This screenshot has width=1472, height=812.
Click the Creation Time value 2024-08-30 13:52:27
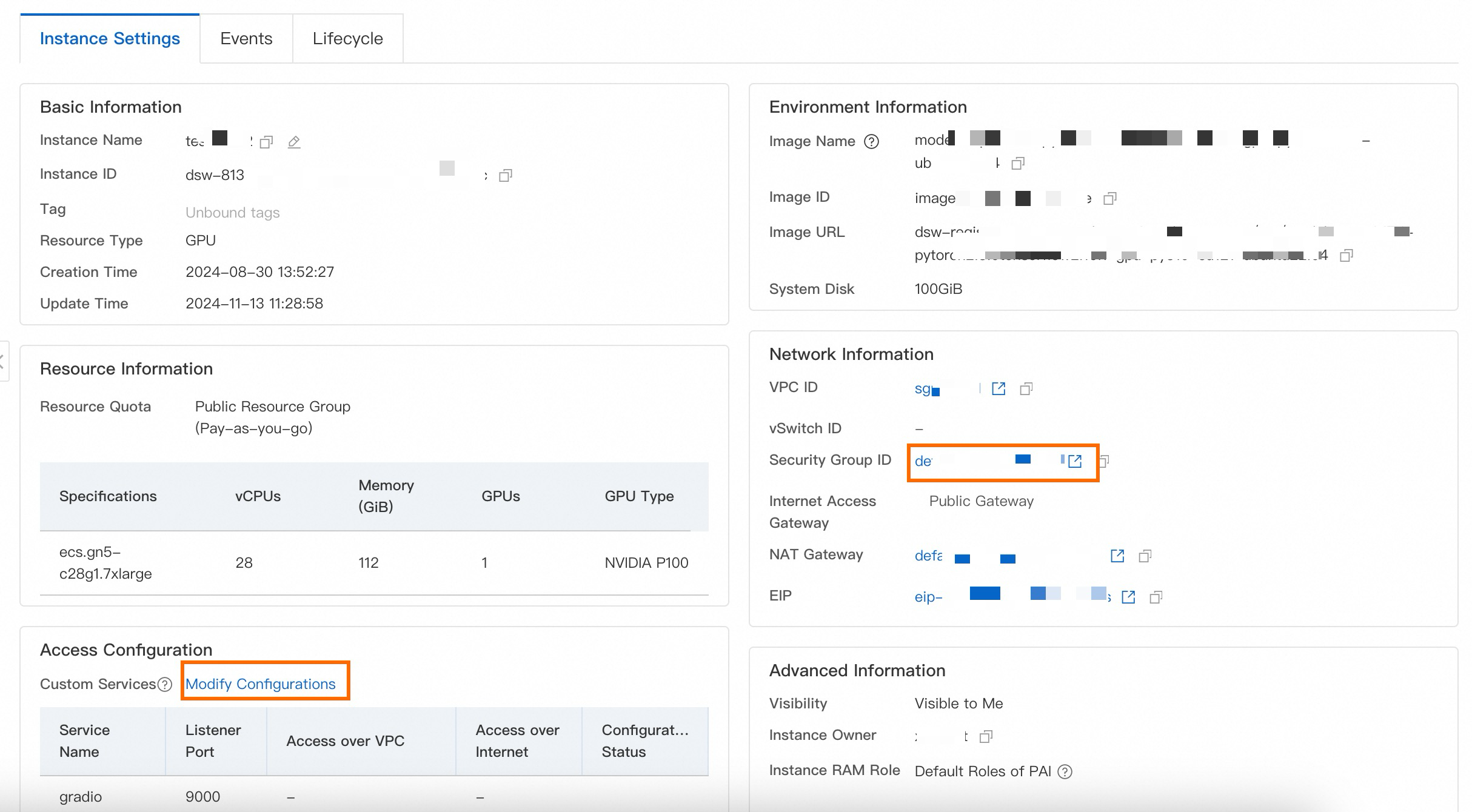point(259,272)
